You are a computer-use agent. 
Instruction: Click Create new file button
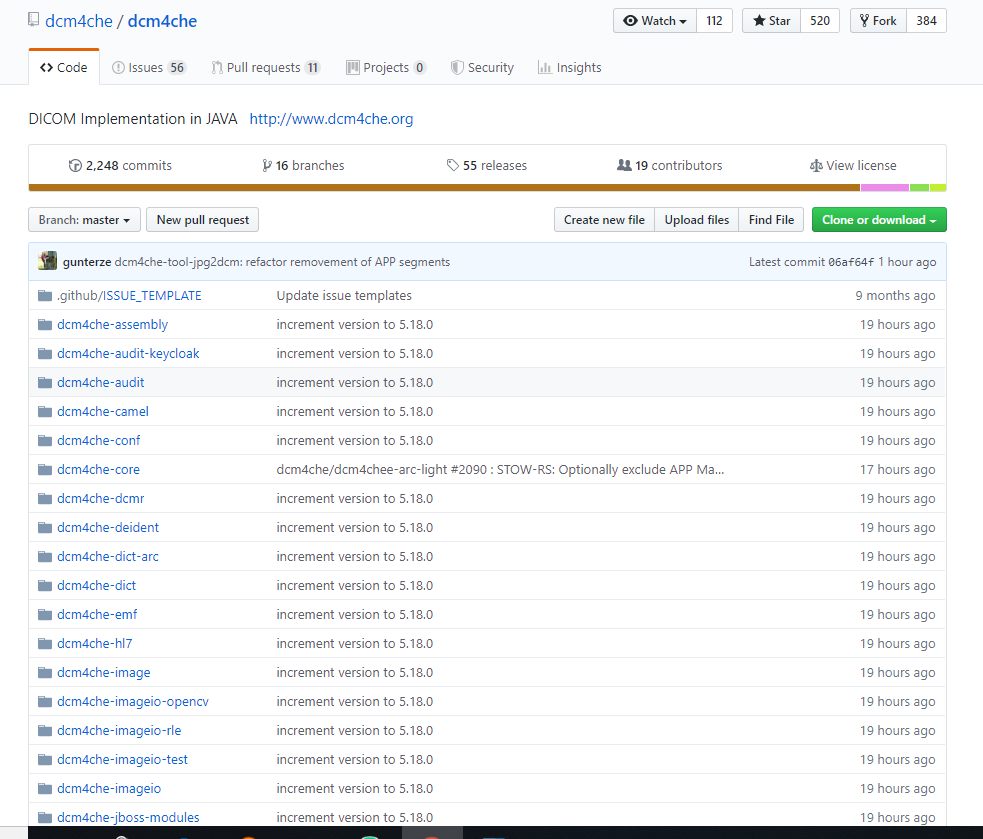click(604, 220)
